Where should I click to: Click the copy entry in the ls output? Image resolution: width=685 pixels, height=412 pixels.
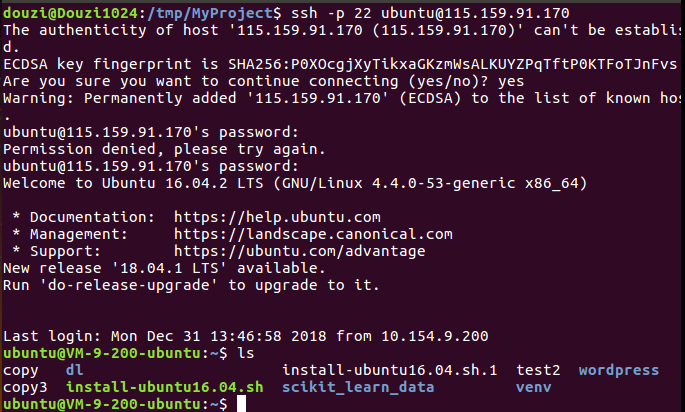click(x=20, y=370)
